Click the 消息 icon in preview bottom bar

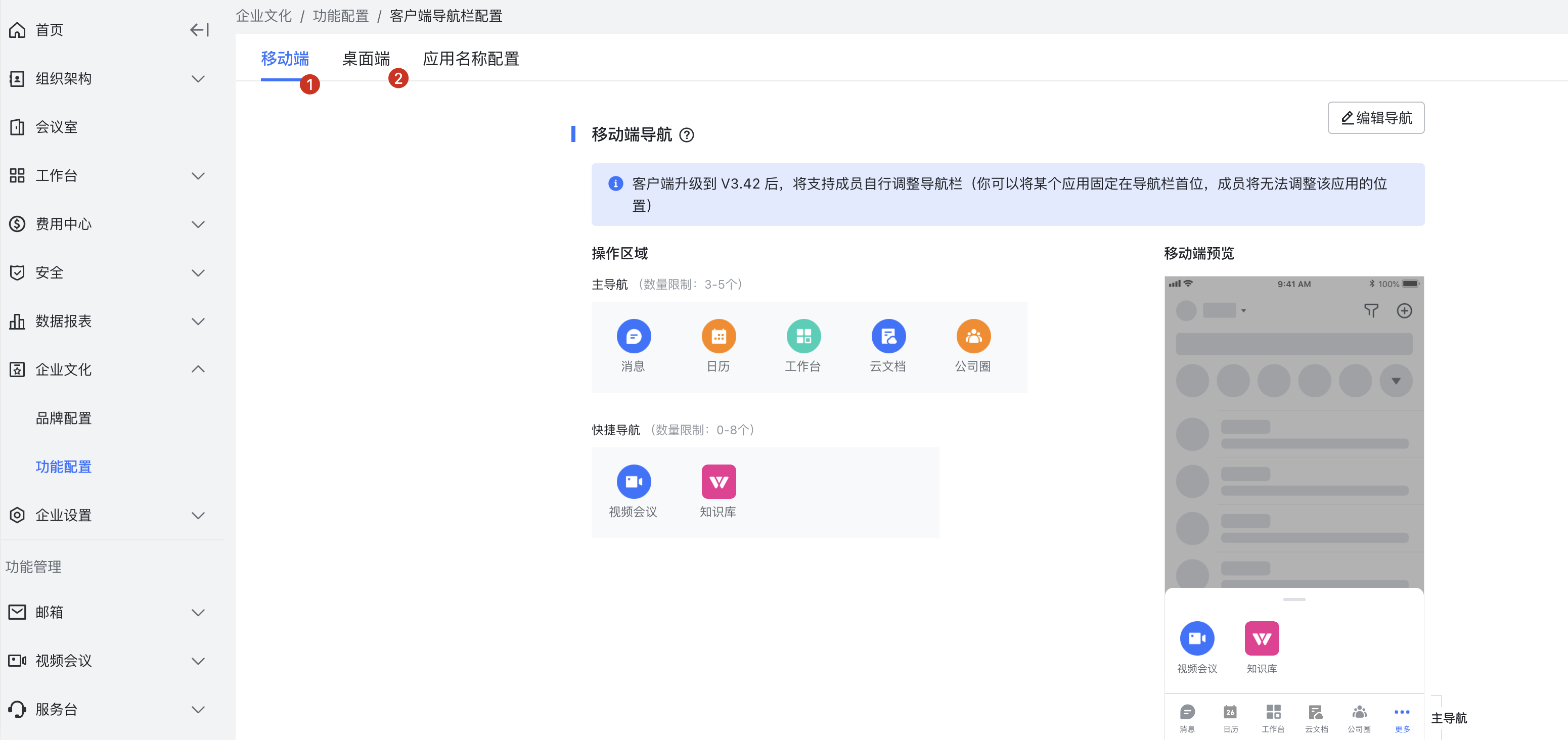(1187, 712)
